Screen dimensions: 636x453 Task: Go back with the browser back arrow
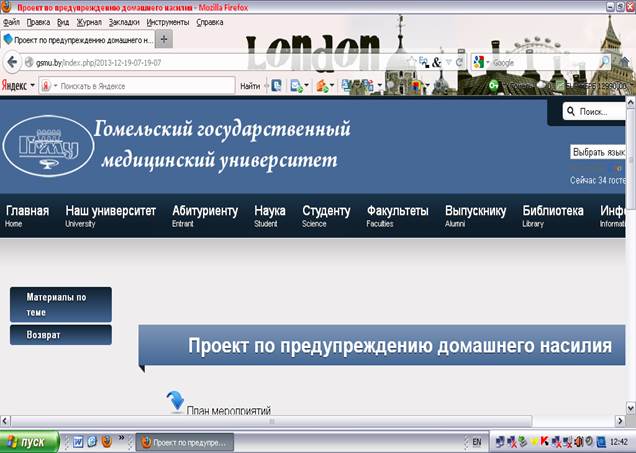pyautogui.click(x=12, y=62)
